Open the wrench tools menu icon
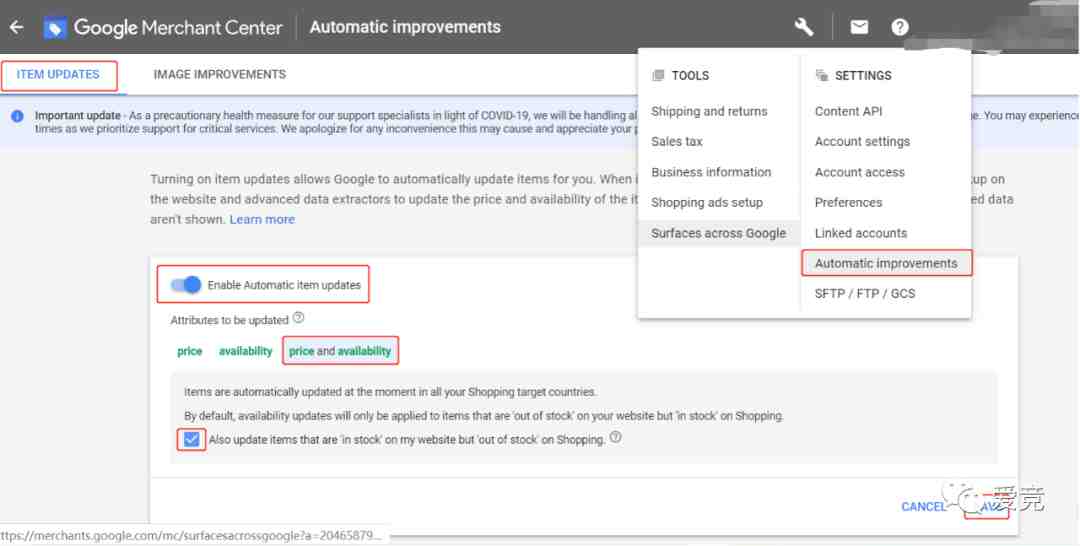Screen dimensions: 1080x546 point(804,27)
